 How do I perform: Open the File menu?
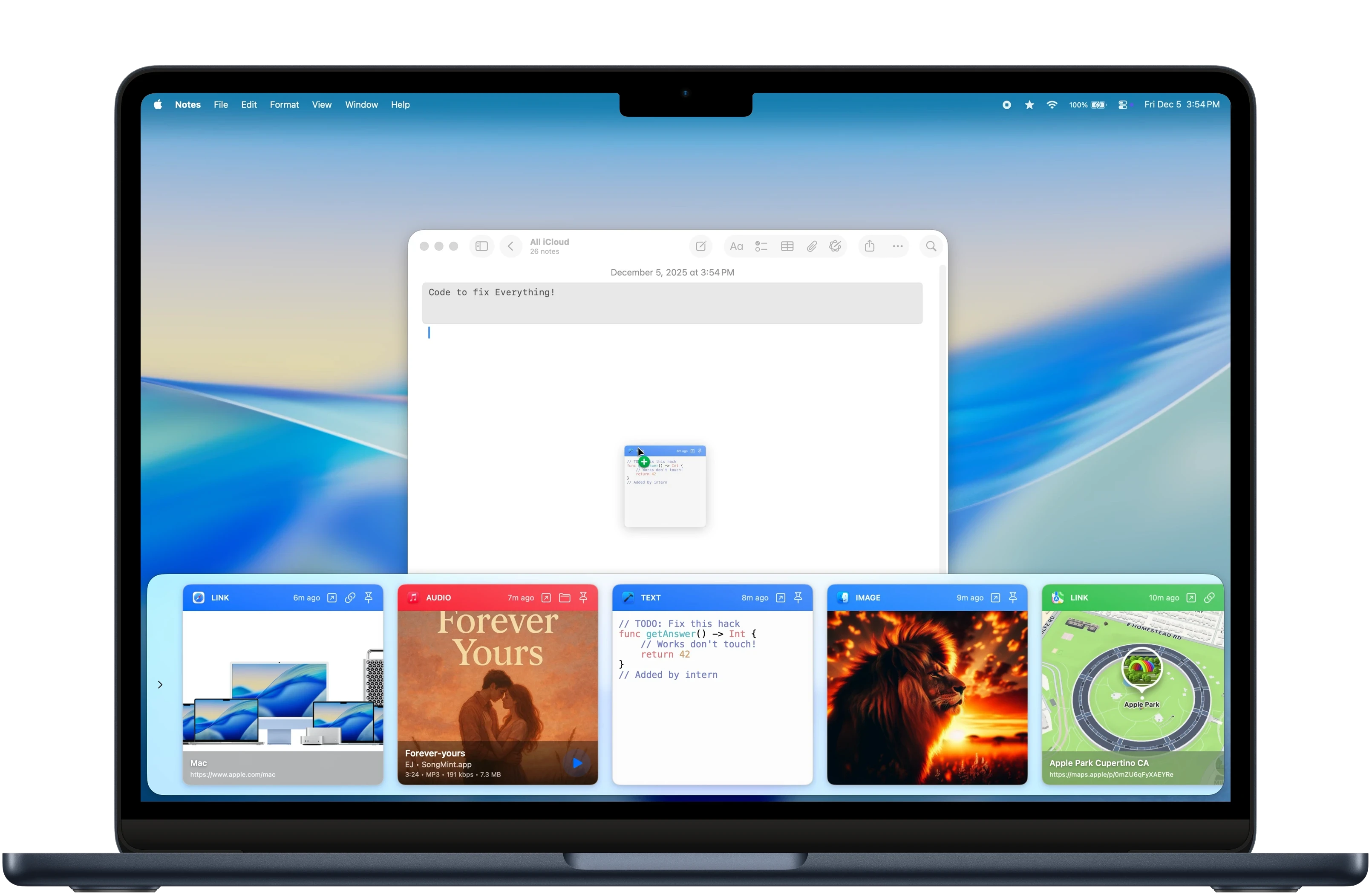[221, 104]
